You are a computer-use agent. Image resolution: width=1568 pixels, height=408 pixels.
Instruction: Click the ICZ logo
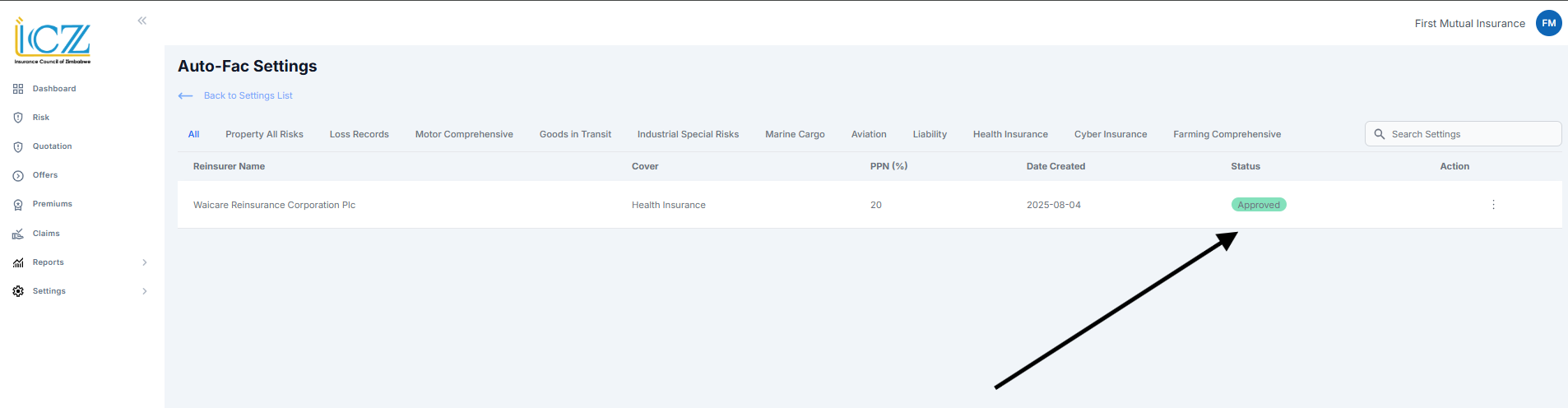point(53,41)
